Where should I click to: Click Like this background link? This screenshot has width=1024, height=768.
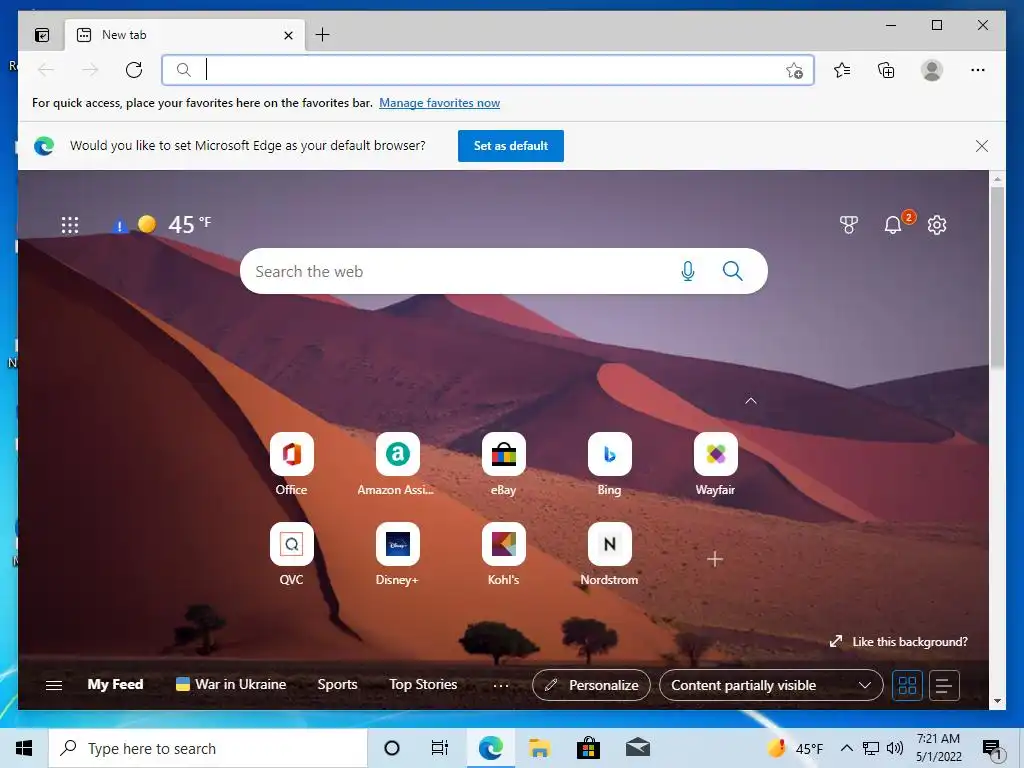pos(899,642)
